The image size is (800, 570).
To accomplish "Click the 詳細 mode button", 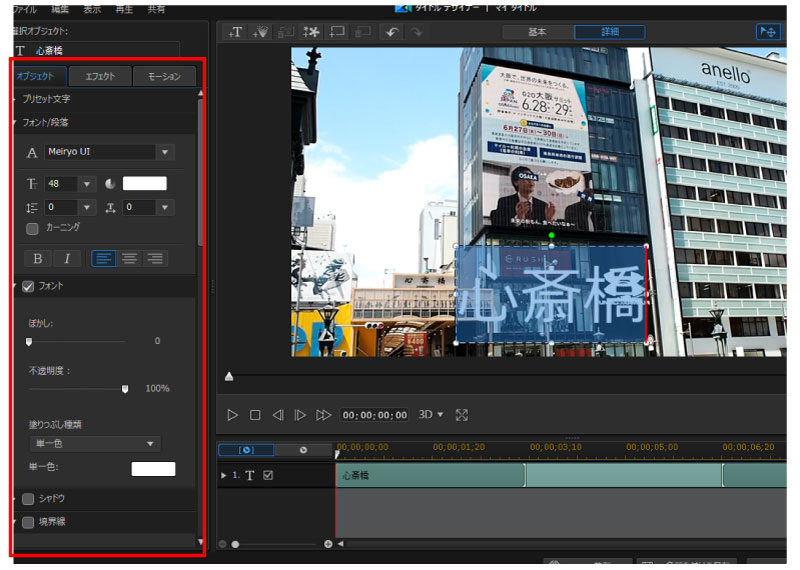I will 609,32.
